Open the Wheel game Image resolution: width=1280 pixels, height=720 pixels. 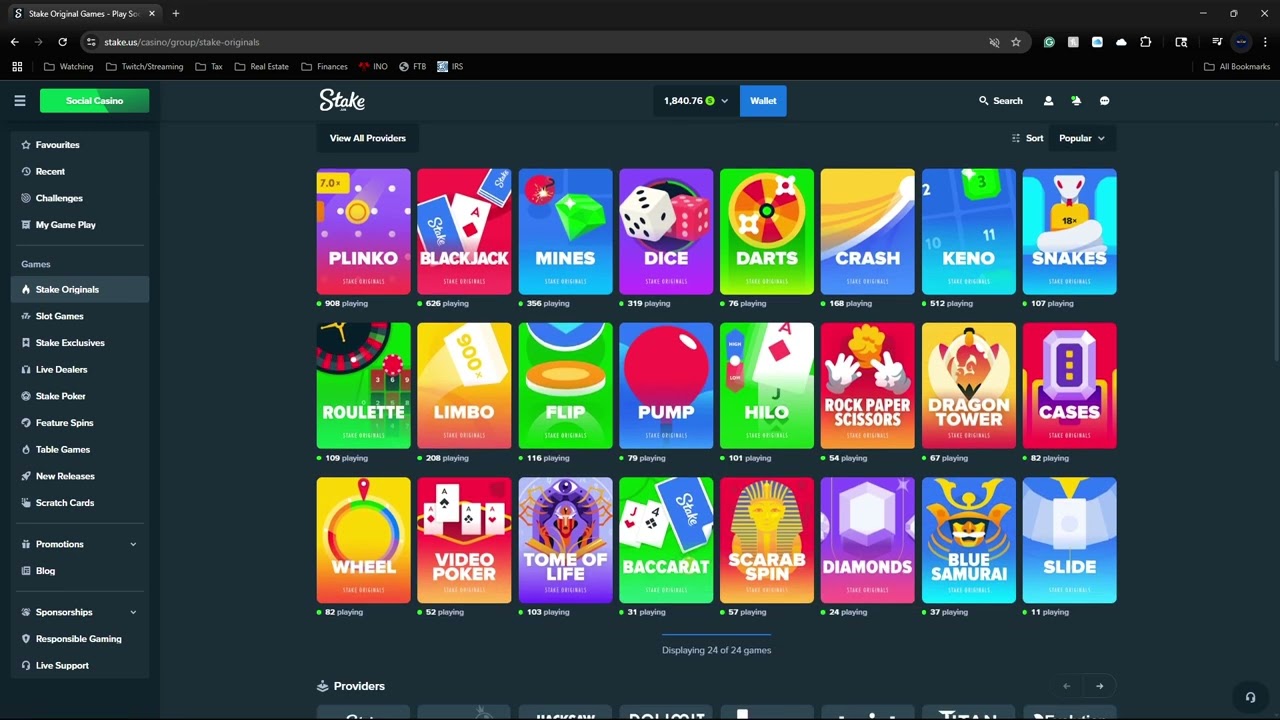click(x=363, y=540)
